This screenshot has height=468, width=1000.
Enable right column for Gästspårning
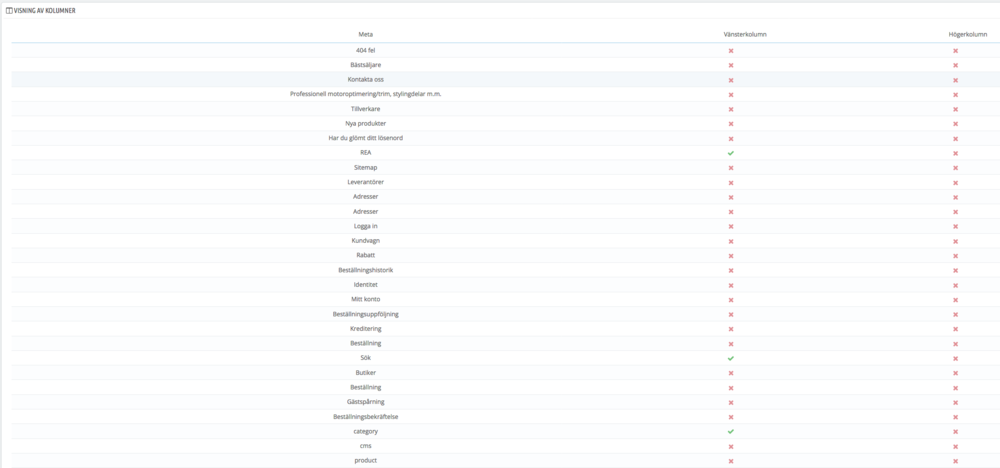click(955, 403)
